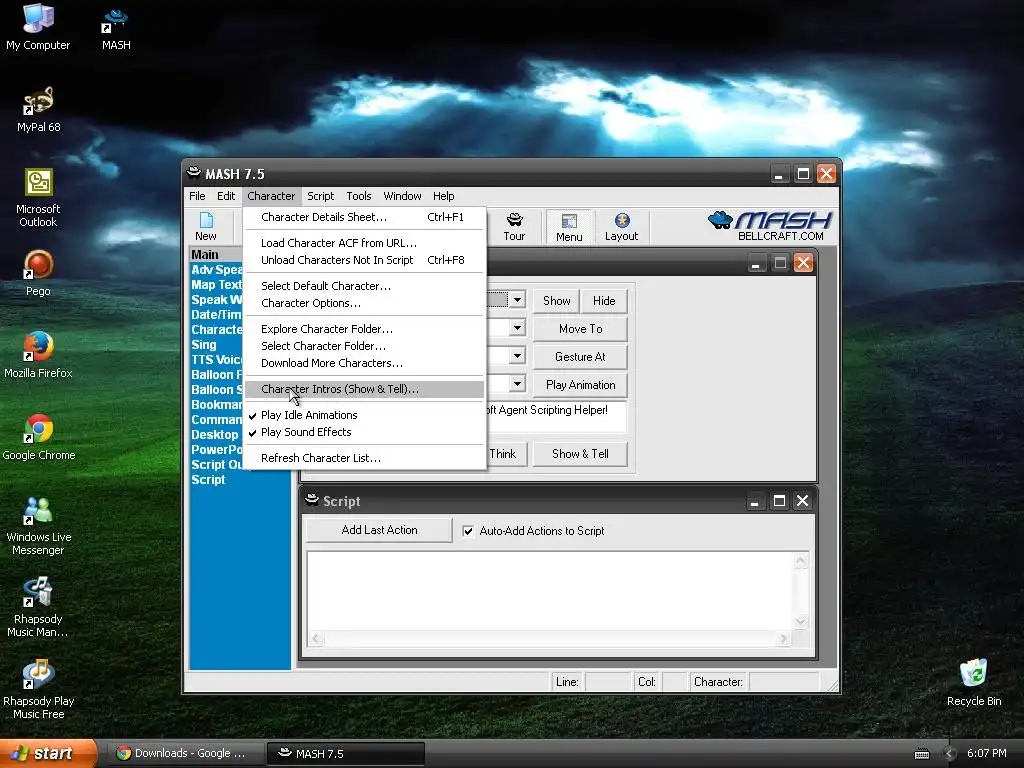The height and width of the screenshot is (768, 1024).
Task: Click the speech text input field
Action: click(x=556, y=416)
